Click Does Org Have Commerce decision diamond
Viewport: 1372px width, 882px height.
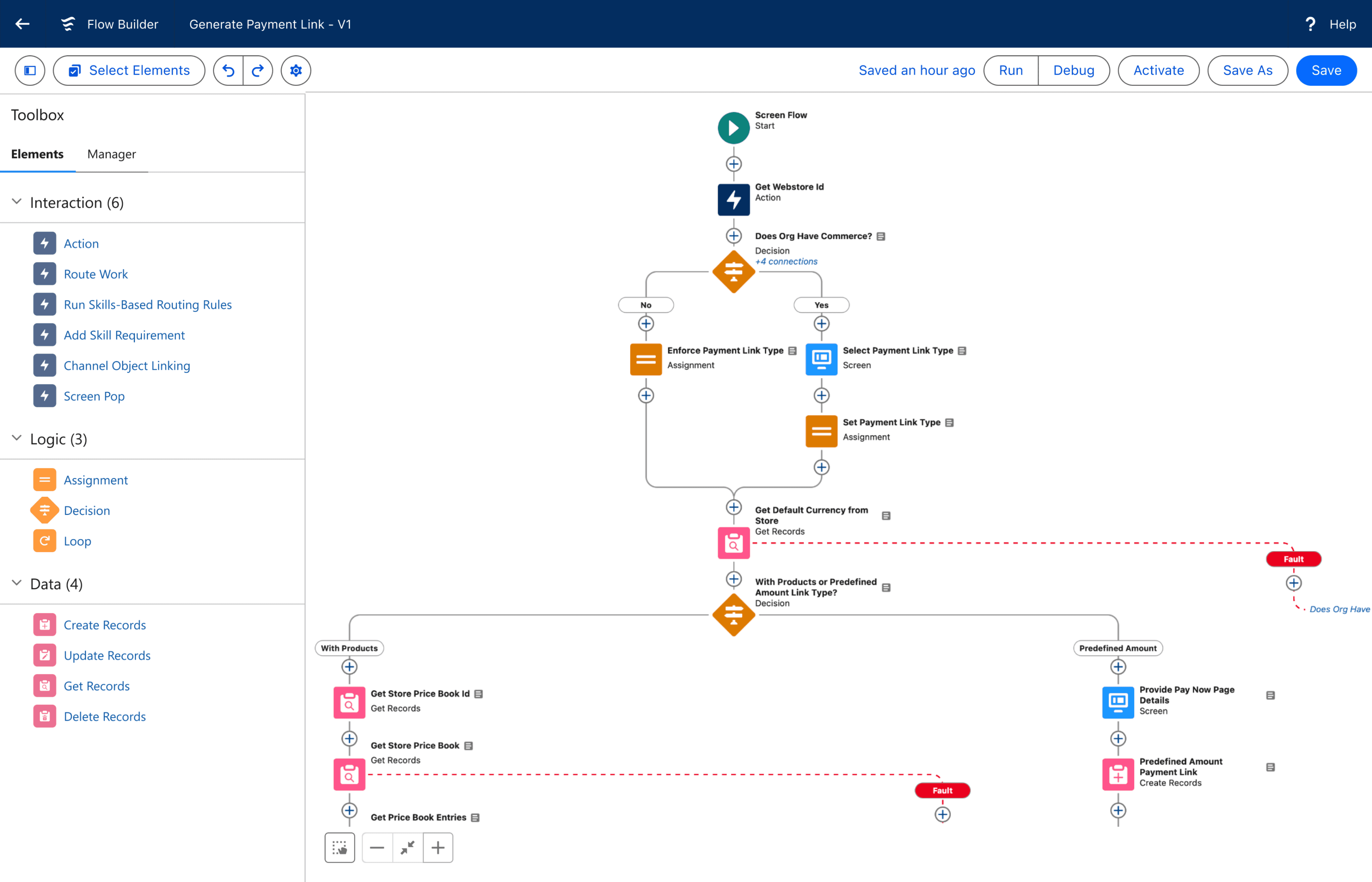733,271
